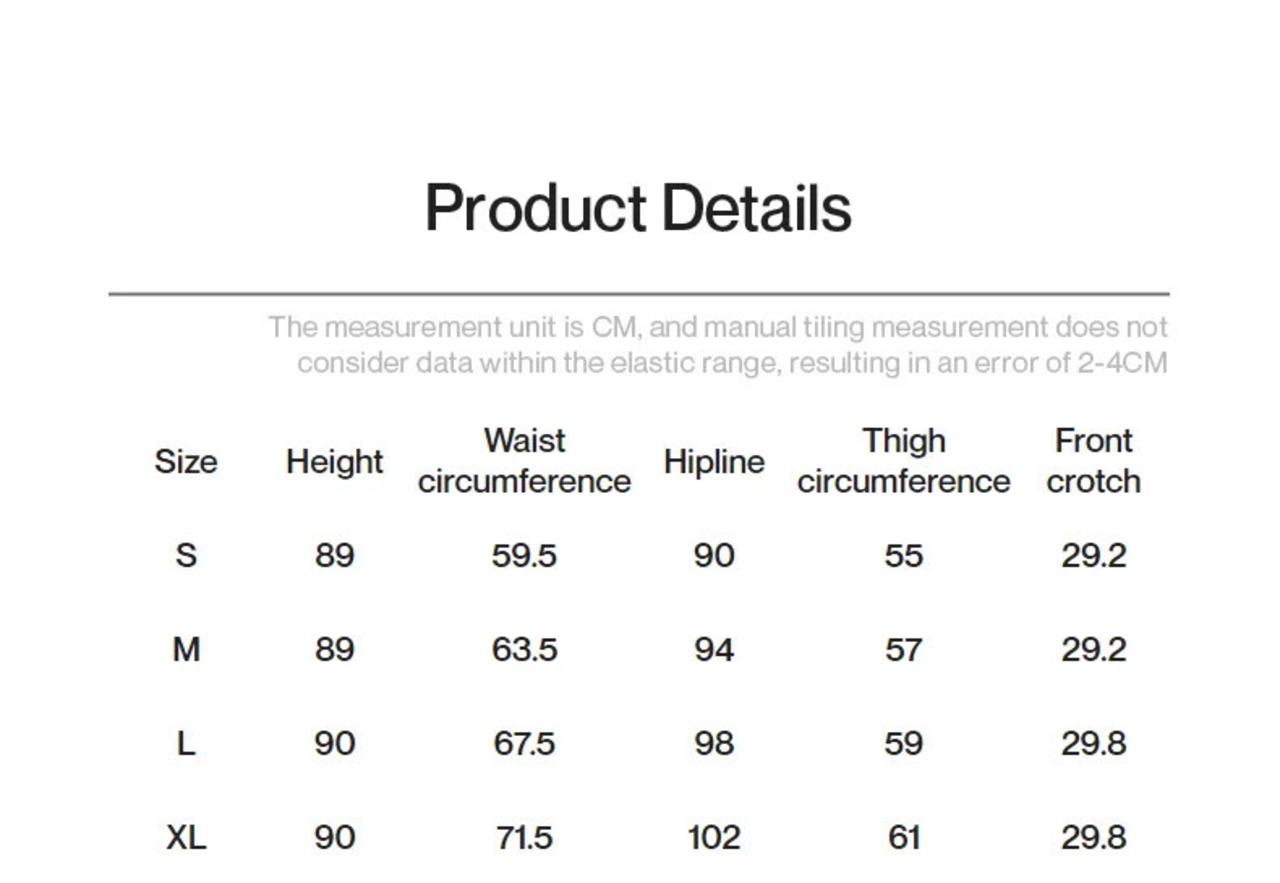Click the Waist circumference column header
Viewport: 1280px width, 883px height.
pos(524,461)
